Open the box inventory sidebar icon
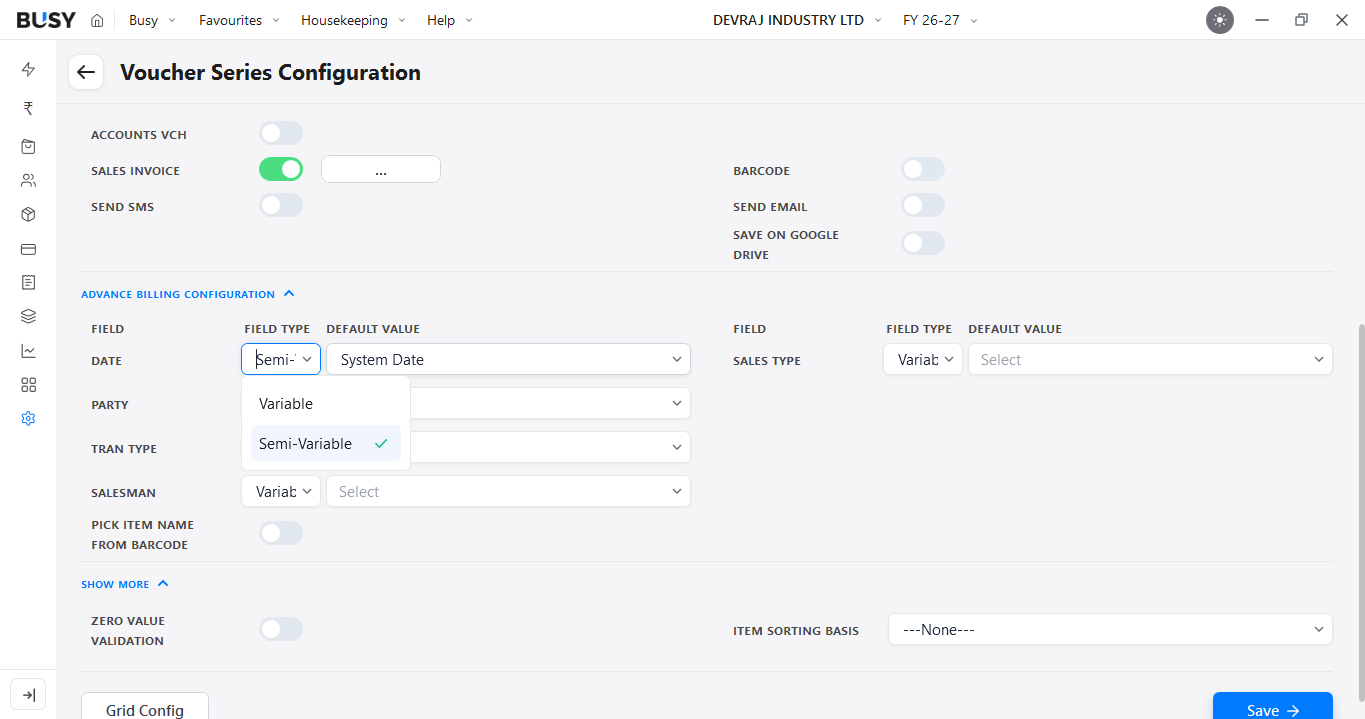Viewport: 1365px width, 719px height. click(28, 215)
